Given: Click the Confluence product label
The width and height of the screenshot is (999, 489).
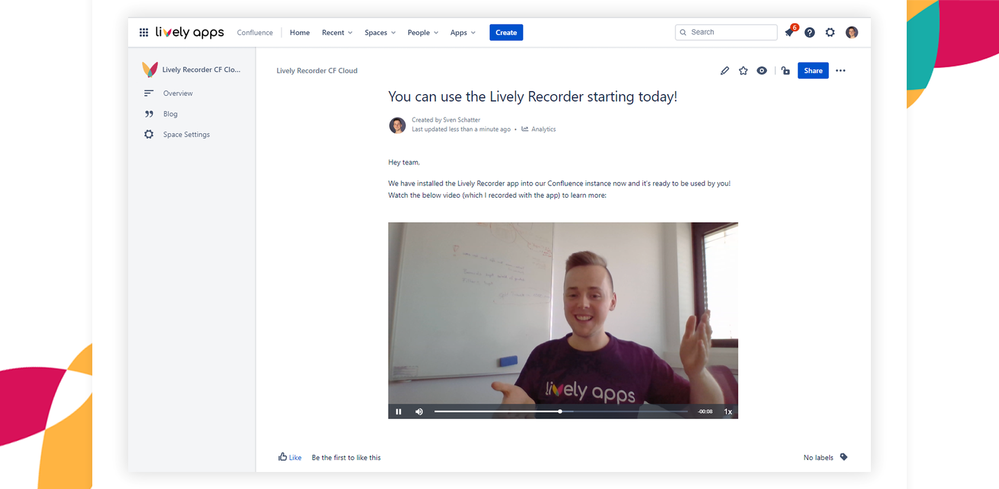Looking at the screenshot, I should tap(255, 32).
